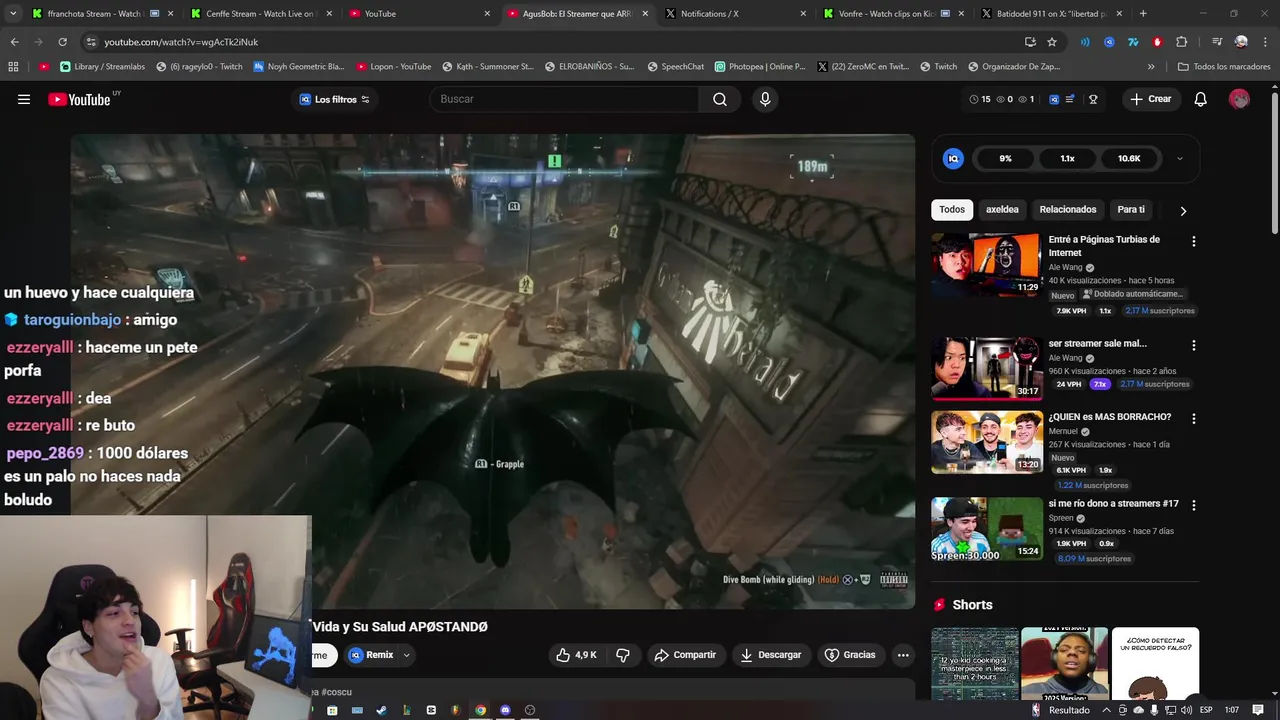
Task: Open a new browser tab with plus
Action: (x=1143, y=14)
